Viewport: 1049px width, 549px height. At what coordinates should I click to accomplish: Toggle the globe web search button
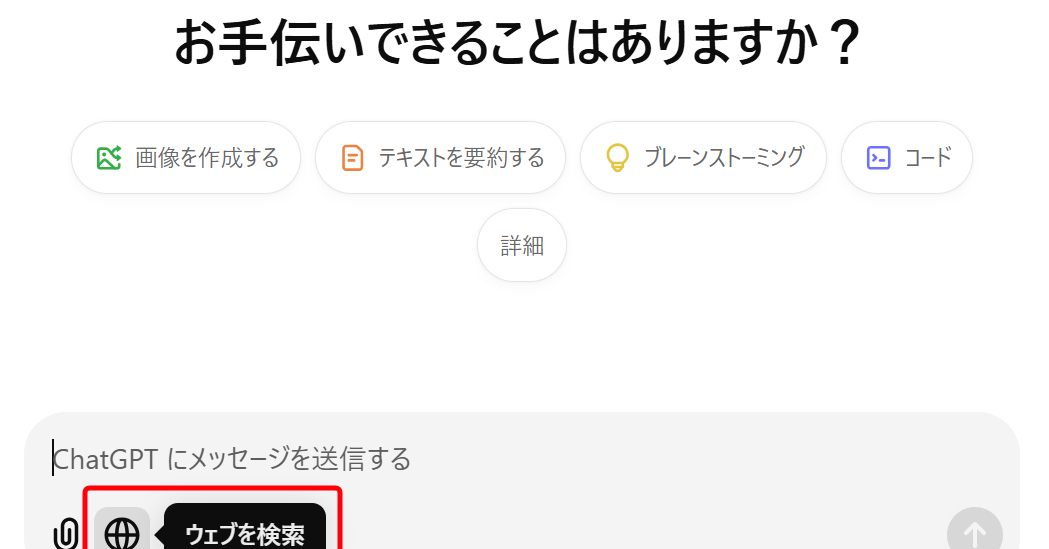122,532
